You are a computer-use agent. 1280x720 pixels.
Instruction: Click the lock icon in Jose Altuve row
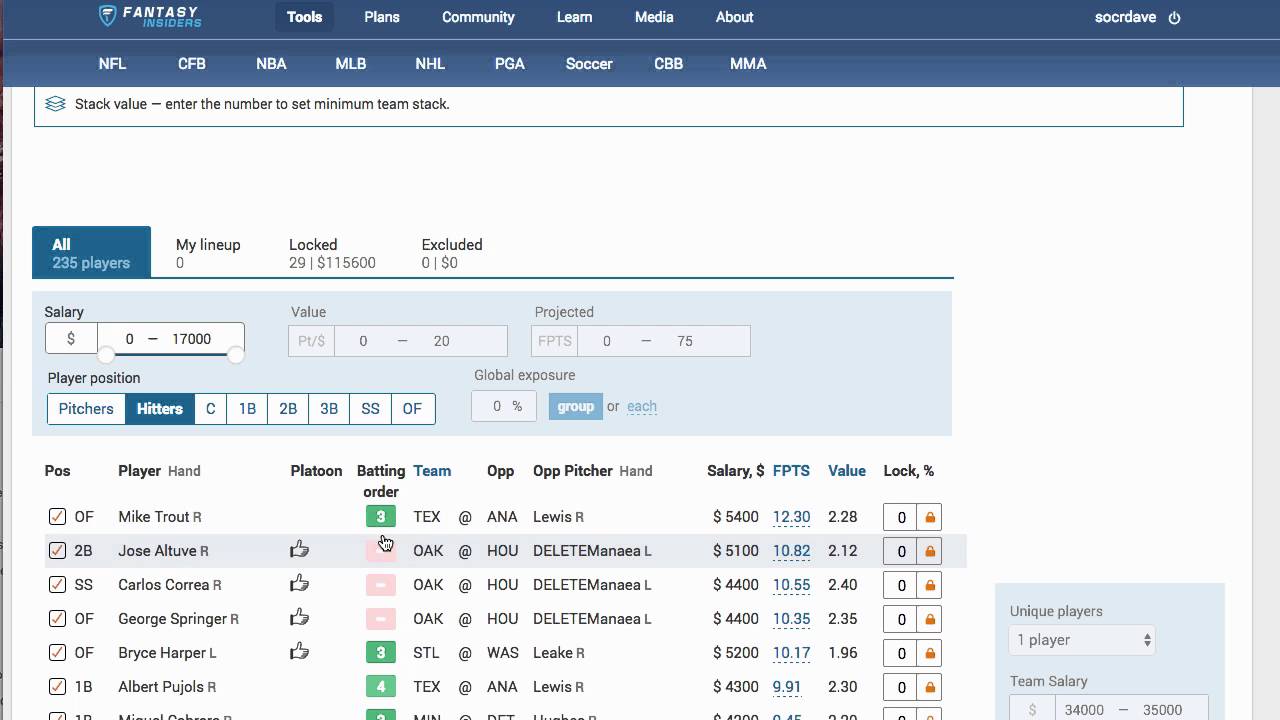930,552
